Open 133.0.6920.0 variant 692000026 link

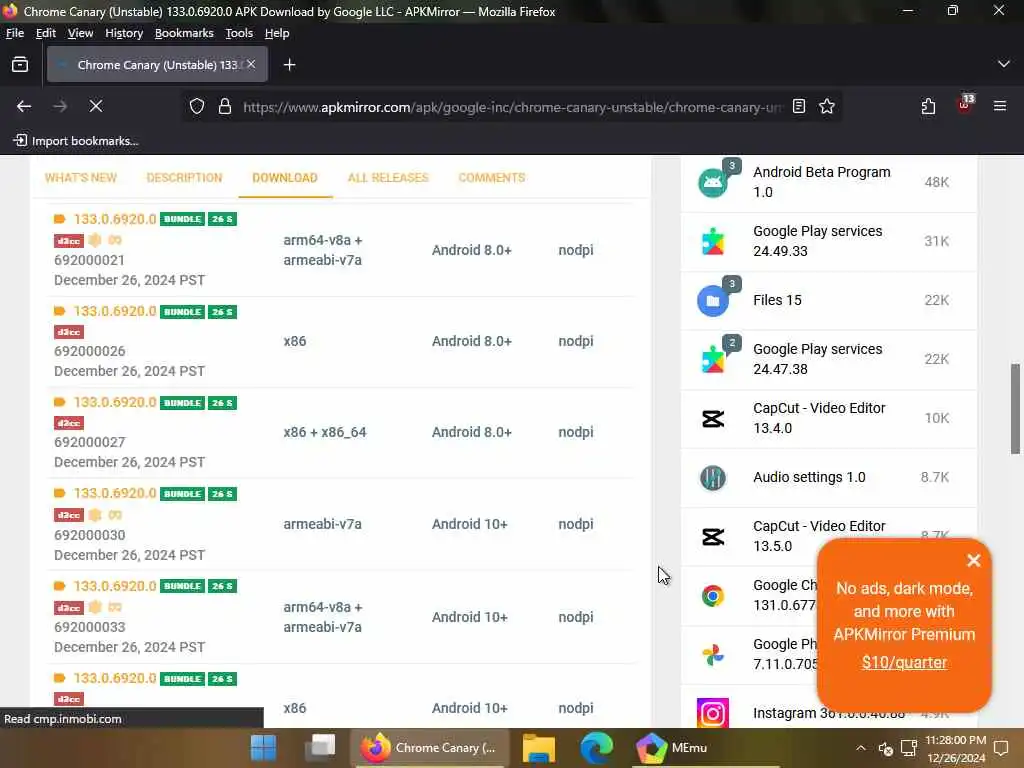click(x=115, y=312)
